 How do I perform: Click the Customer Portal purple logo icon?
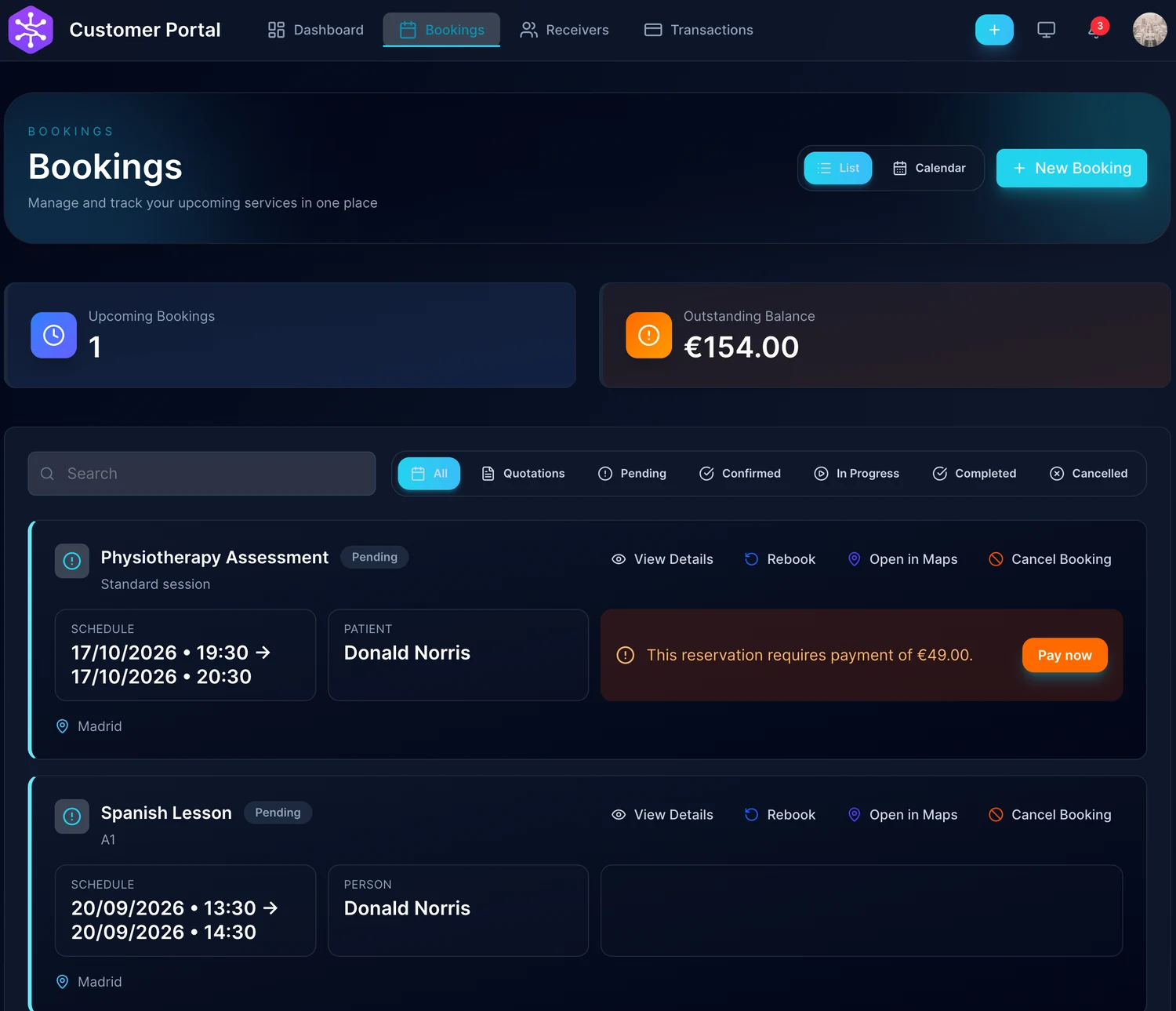(31, 30)
